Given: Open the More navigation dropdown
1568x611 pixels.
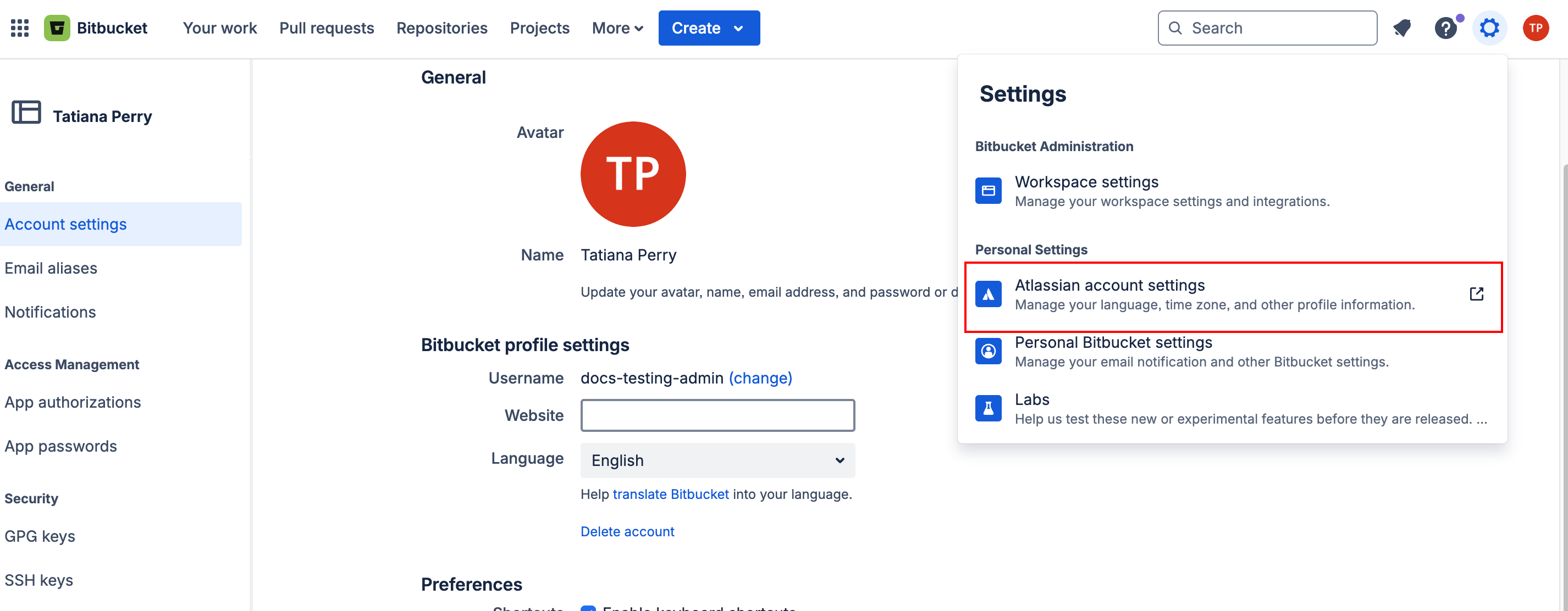Looking at the screenshot, I should [617, 28].
